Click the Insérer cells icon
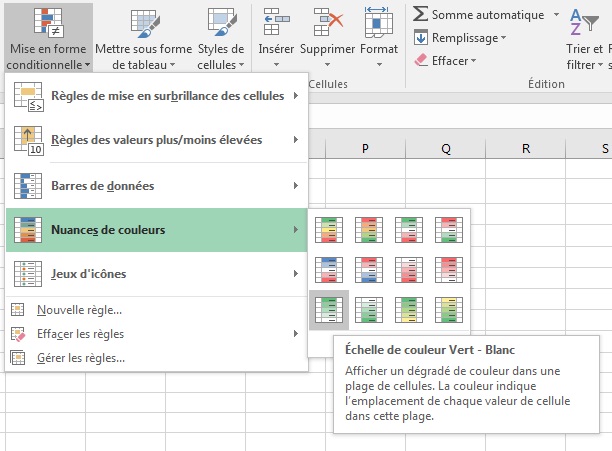The height and width of the screenshot is (451, 612). [276, 22]
